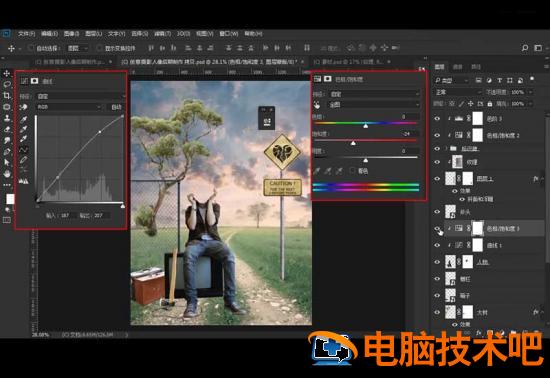Select the Eraser tool
550x378 pixels.
coord(7,129)
